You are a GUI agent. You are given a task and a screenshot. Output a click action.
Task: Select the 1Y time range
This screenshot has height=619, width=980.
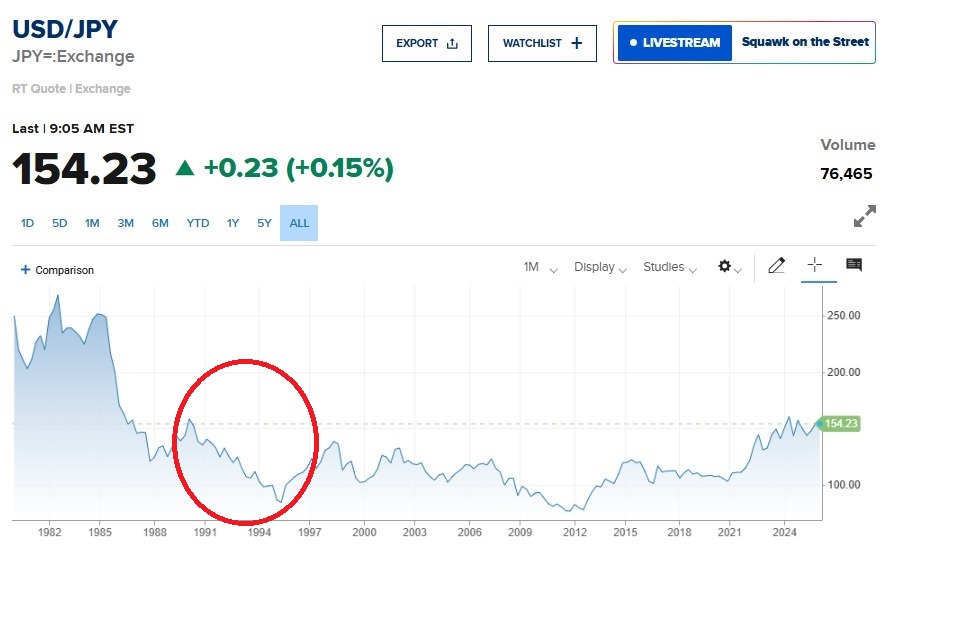233,223
